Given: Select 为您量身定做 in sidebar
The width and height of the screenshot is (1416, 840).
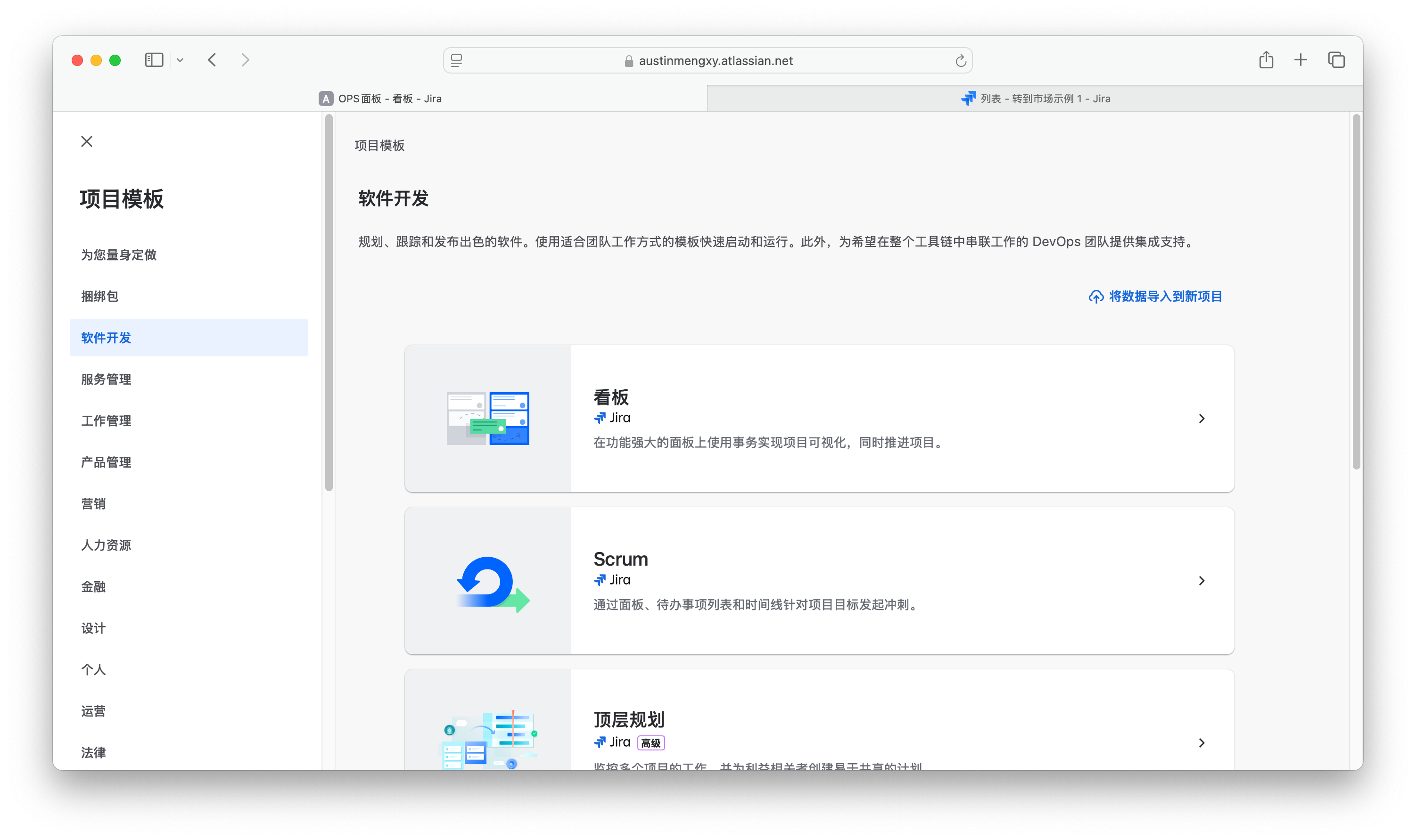Looking at the screenshot, I should [x=119, y=255].
